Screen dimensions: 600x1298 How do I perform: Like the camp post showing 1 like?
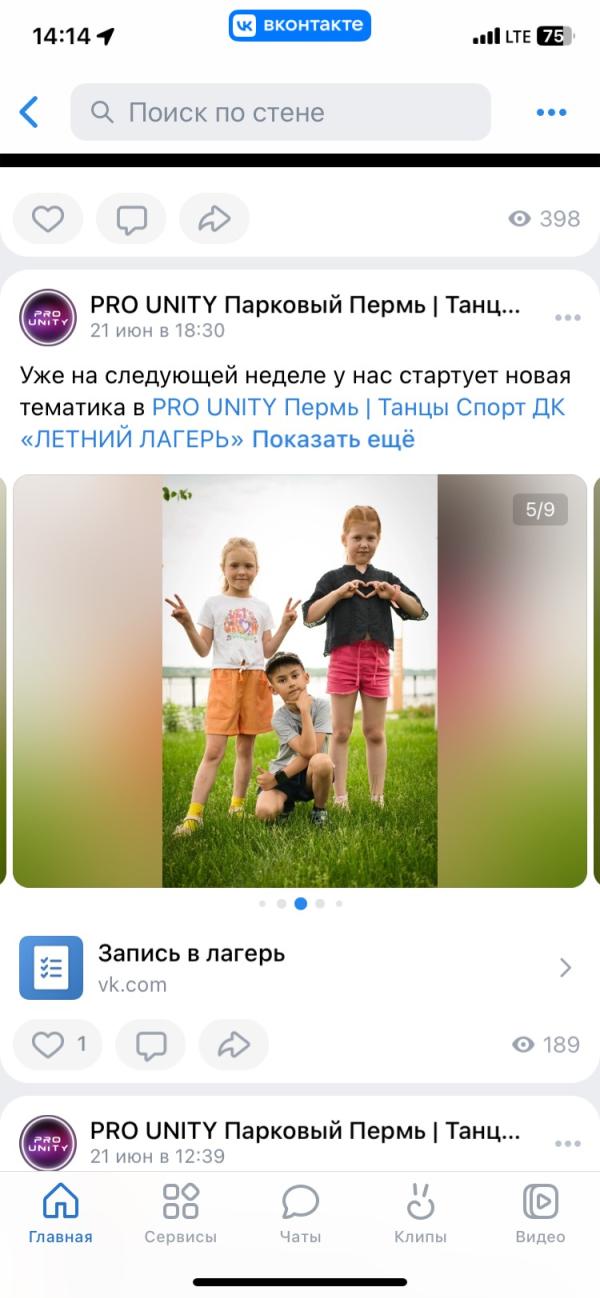(59, 1045)
